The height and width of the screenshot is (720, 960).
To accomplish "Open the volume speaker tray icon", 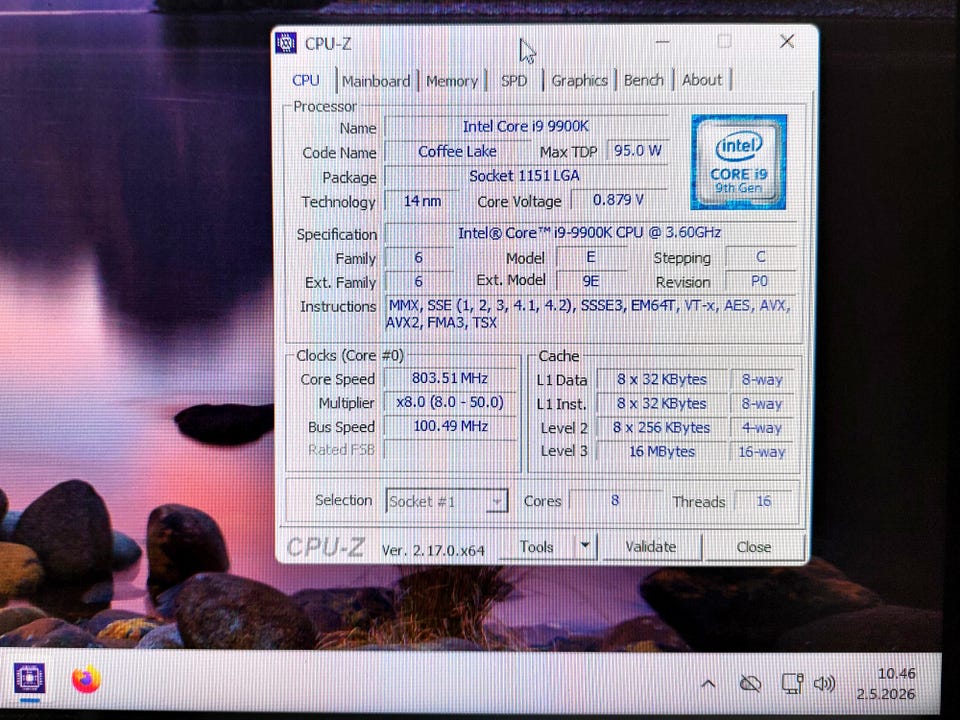I will click(x=824, y=683).
